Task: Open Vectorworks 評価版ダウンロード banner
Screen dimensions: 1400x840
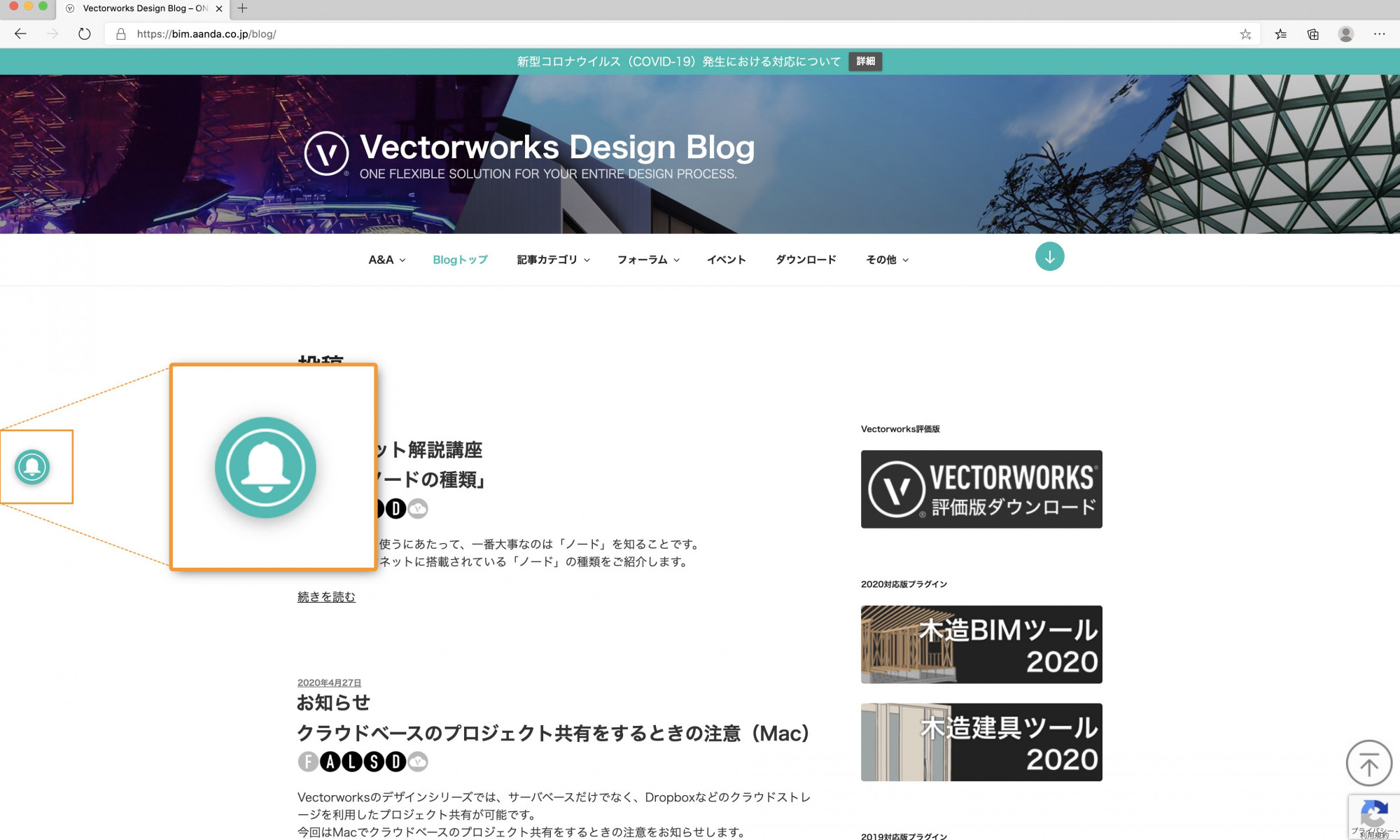Action: click(x=981, y=489)
